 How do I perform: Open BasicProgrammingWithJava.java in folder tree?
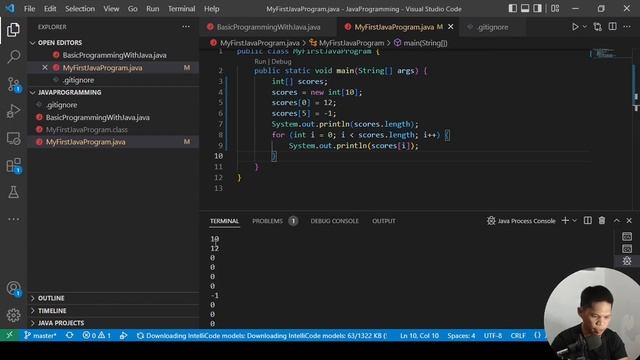(x=98, y=117)
